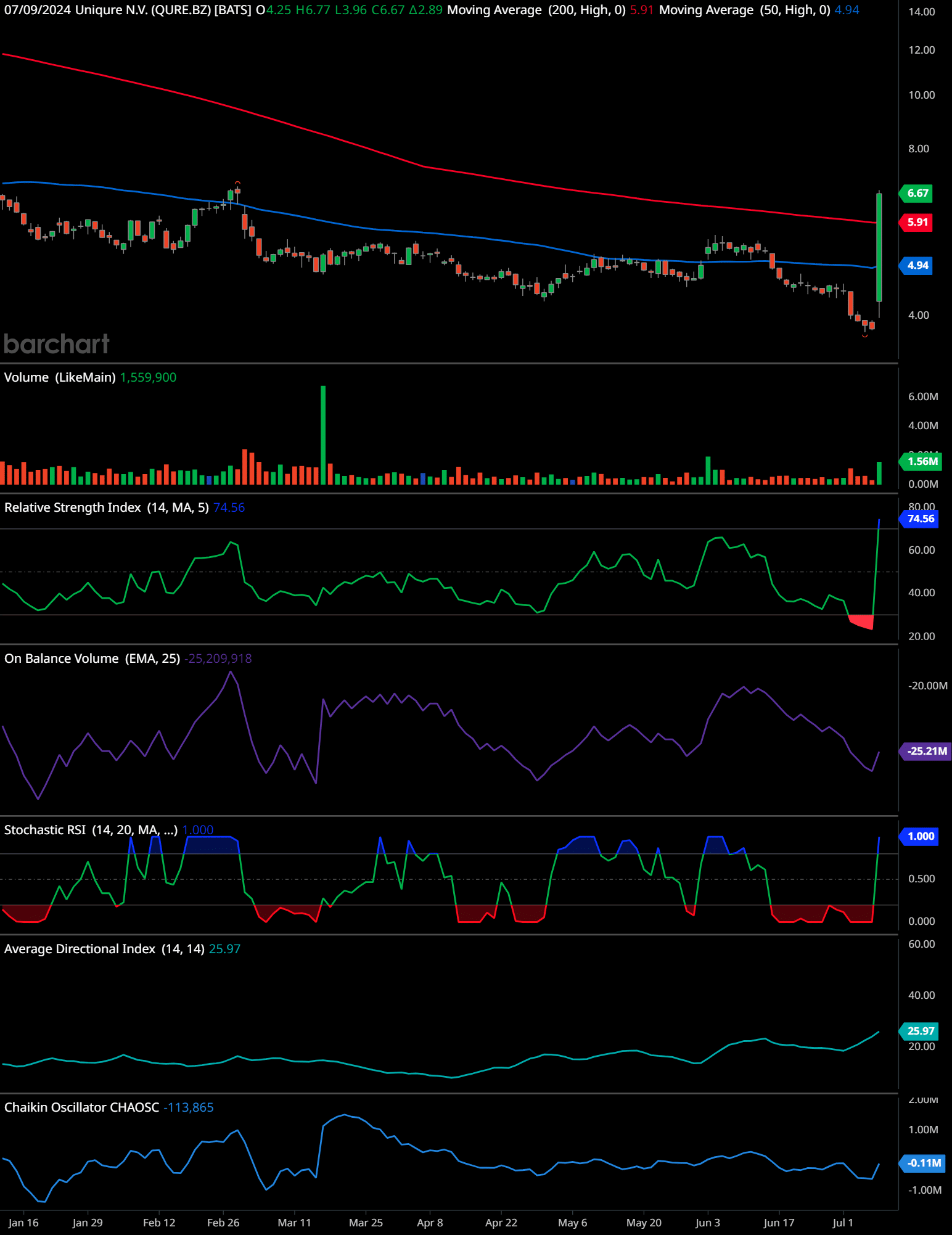Click the -113,865 Chaikin value
This screenshot has width=952, height=1235.
coord(189,1107)
